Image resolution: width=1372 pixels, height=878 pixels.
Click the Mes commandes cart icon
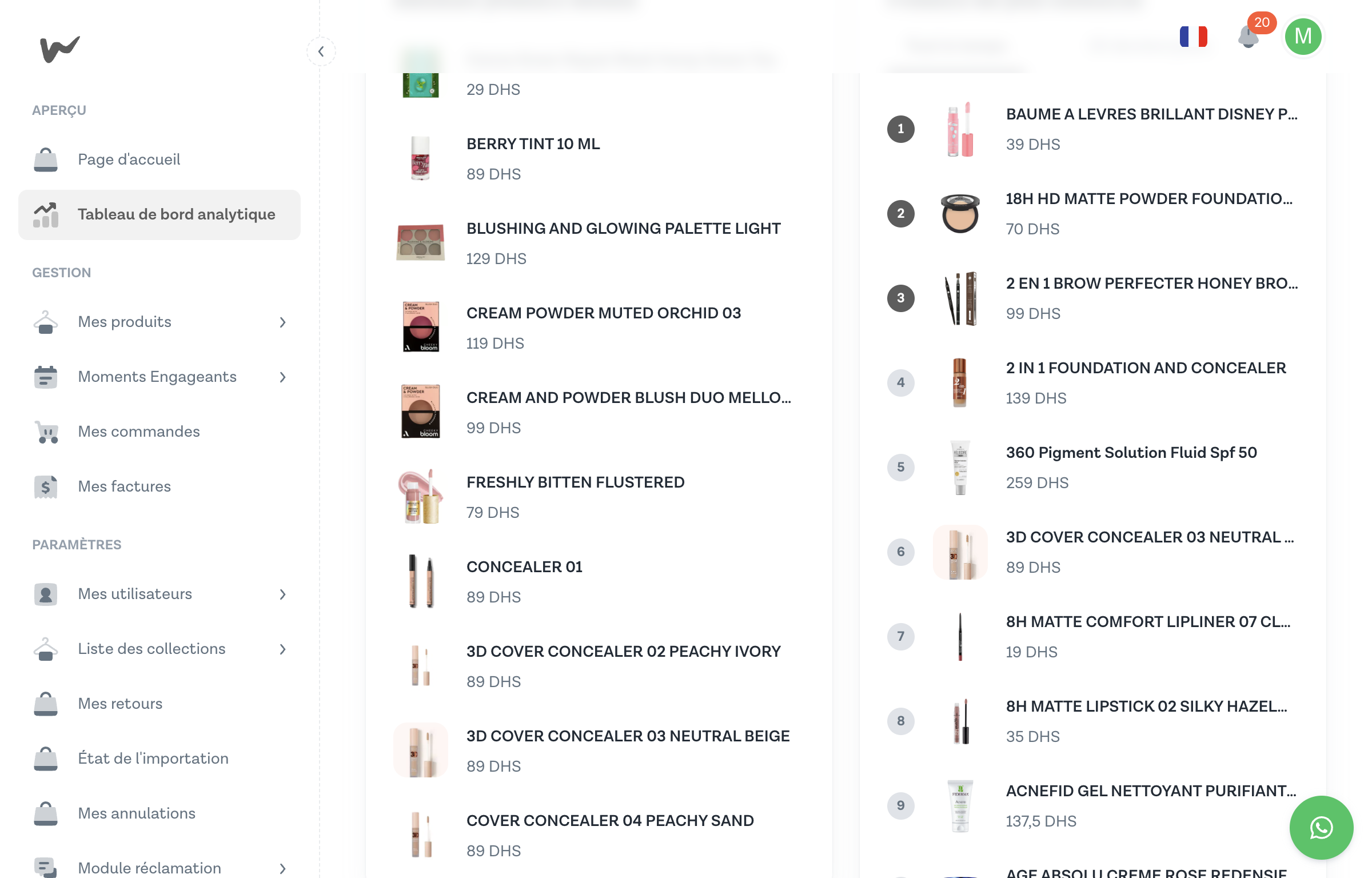coord(46,432)
